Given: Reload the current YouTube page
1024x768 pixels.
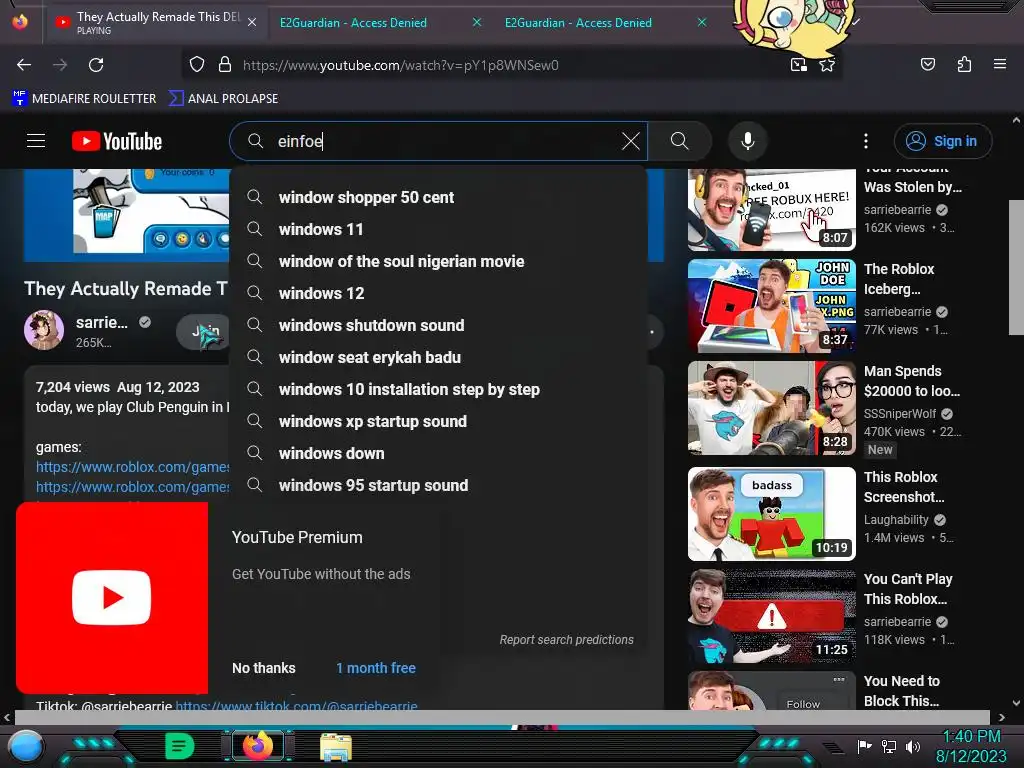Looking at the screenshot, I should (x=96, y=65).
